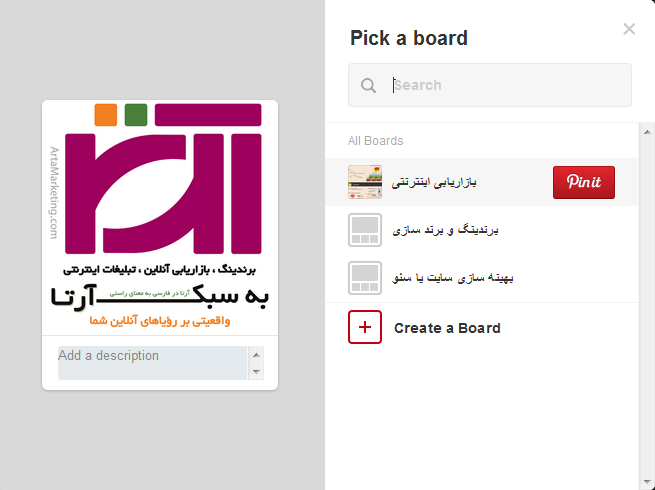This screenshot has width=655, height=490.
Task: Close the Pick a board dialog
Action: coord(629,29)
